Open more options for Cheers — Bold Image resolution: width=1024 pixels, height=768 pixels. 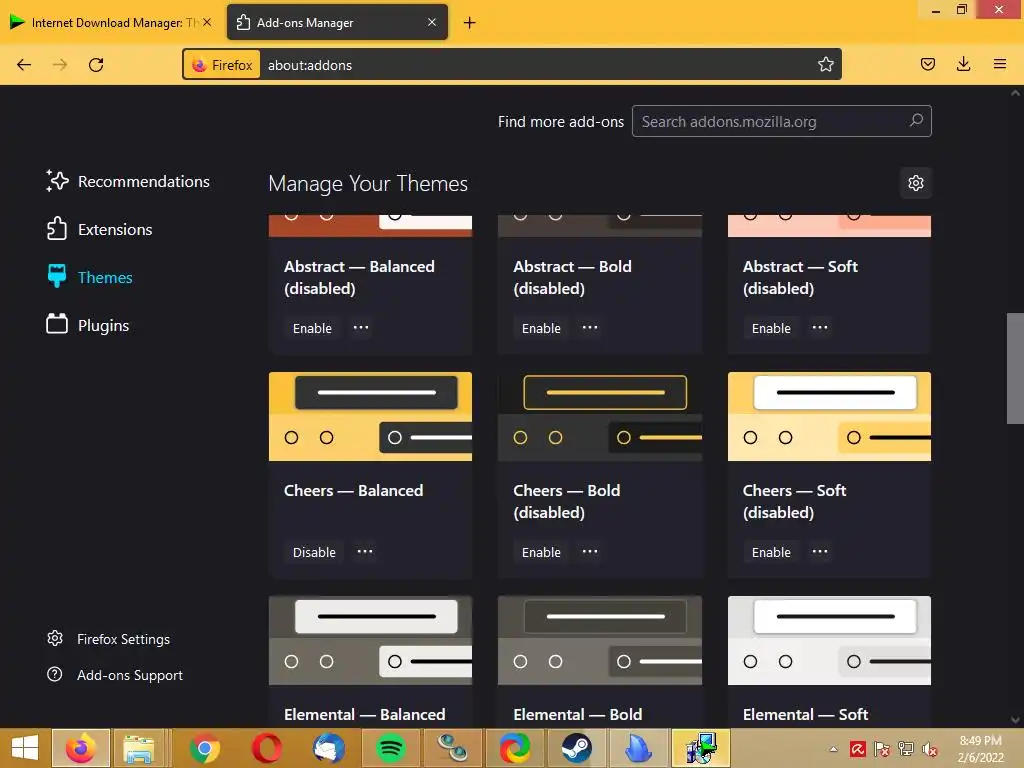[x=590, y=551]
